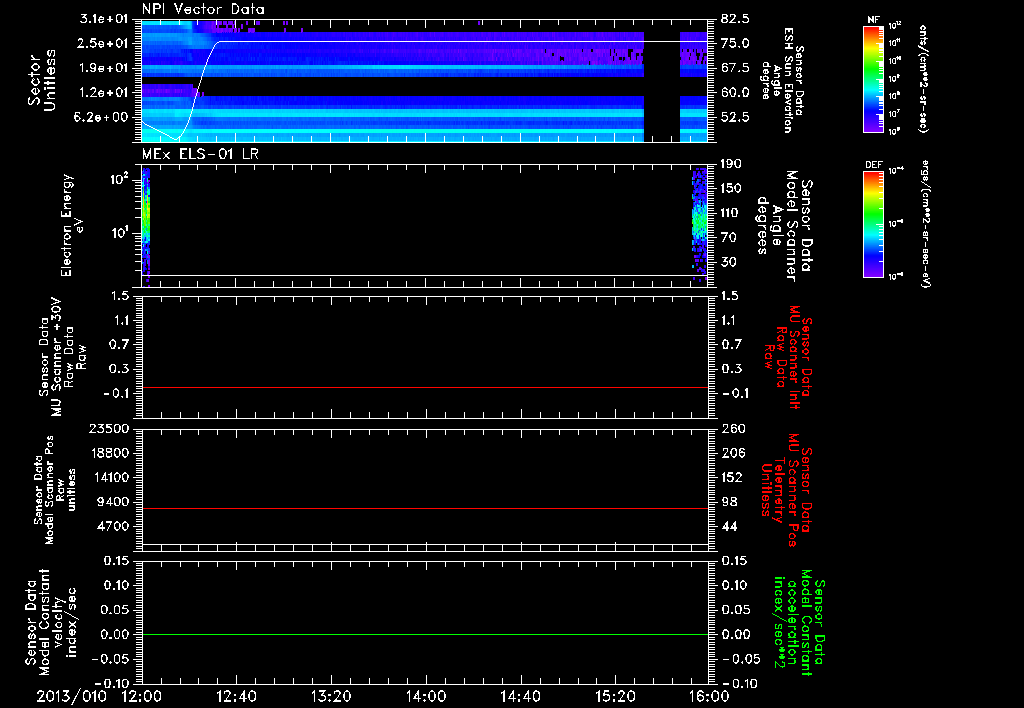This screenshot has width=1024, height=708.
Task: Select the "NPI Vector Data" panel title
Action: click(x=203, y=9)
